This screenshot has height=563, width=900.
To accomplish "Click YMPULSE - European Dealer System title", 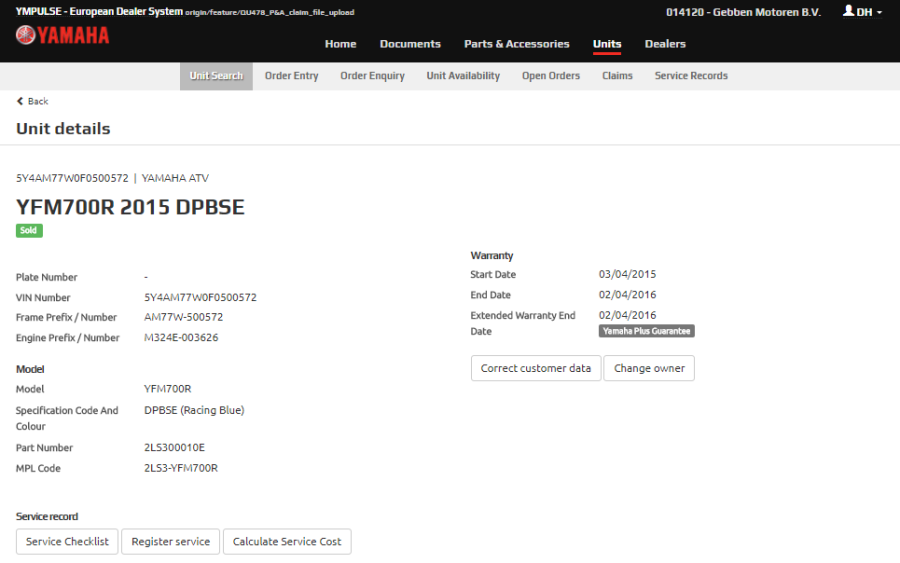I will click(x=99, y=11).
